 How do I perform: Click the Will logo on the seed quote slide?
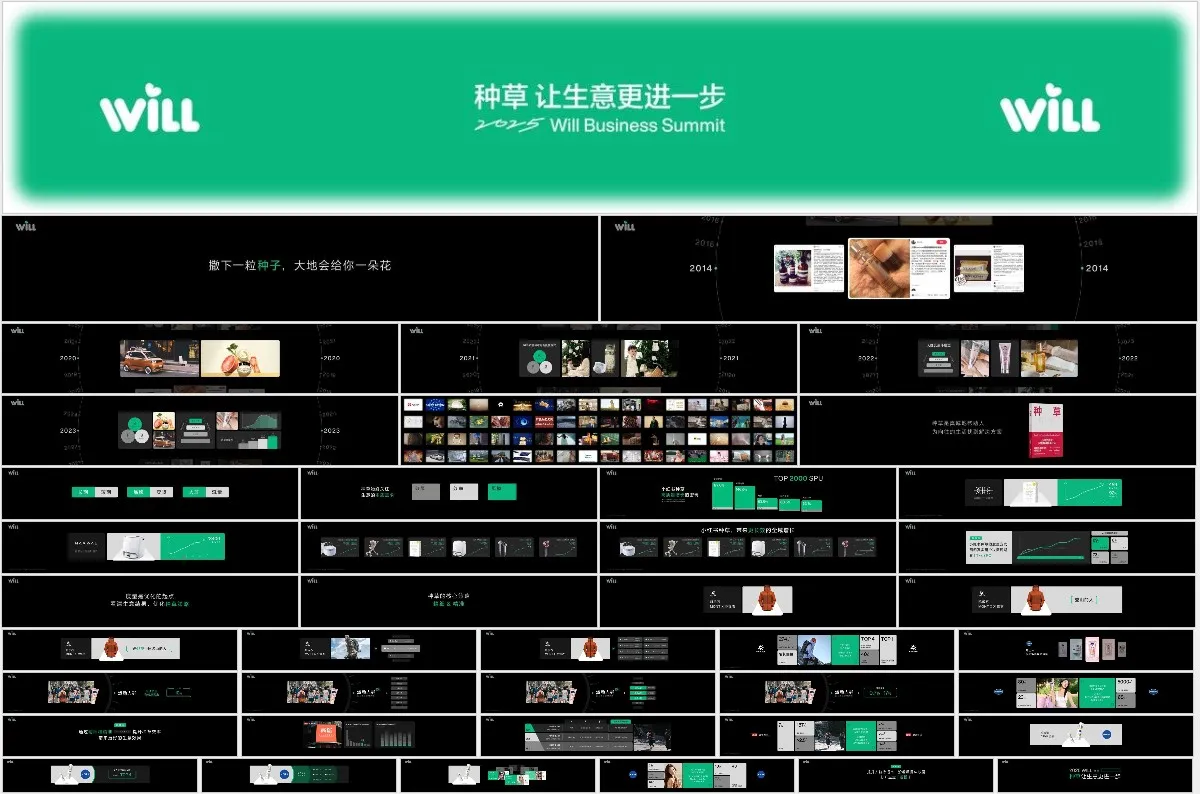coord(25,226)
